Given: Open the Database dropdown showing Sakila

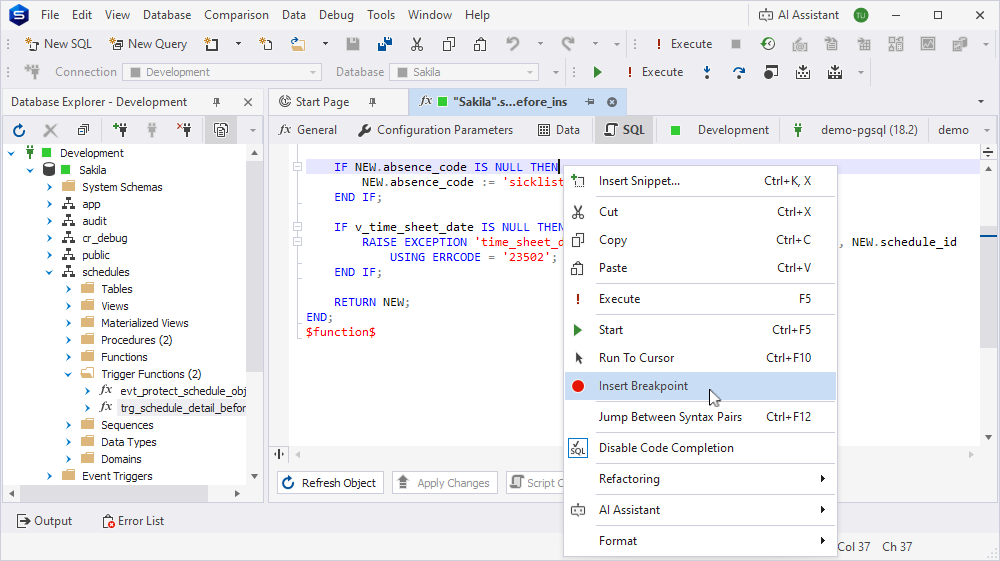Looking at the screenshot, I should click(464, 72).
